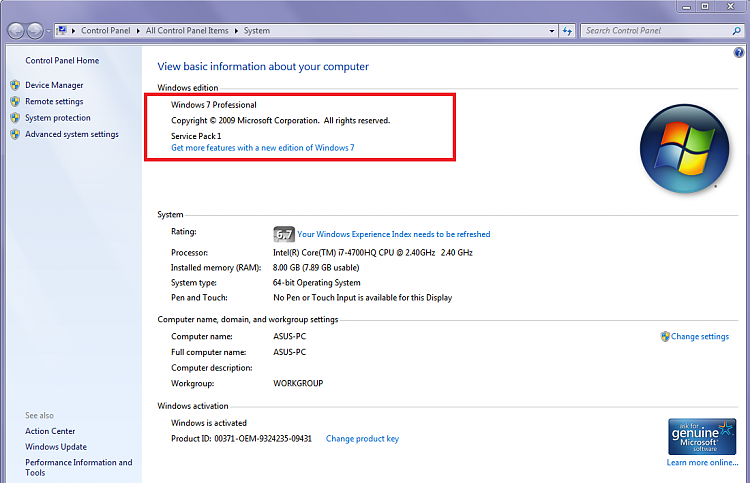The width and height of the screenshot is (750, 483).
Task: Click the Back navigation arrow button
Action: (16, 31)
